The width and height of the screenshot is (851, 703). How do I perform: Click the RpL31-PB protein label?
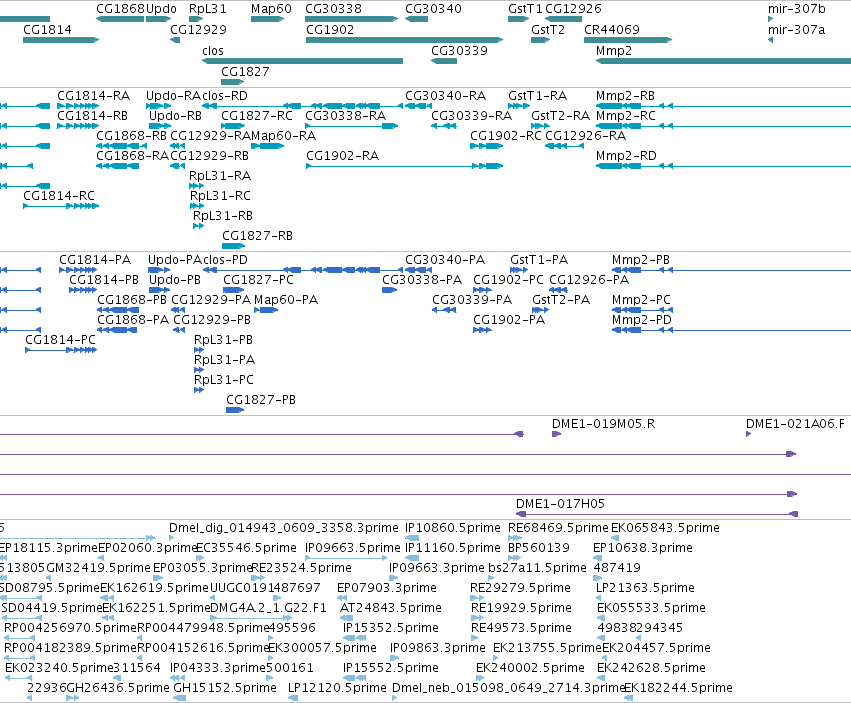point(224,340)
